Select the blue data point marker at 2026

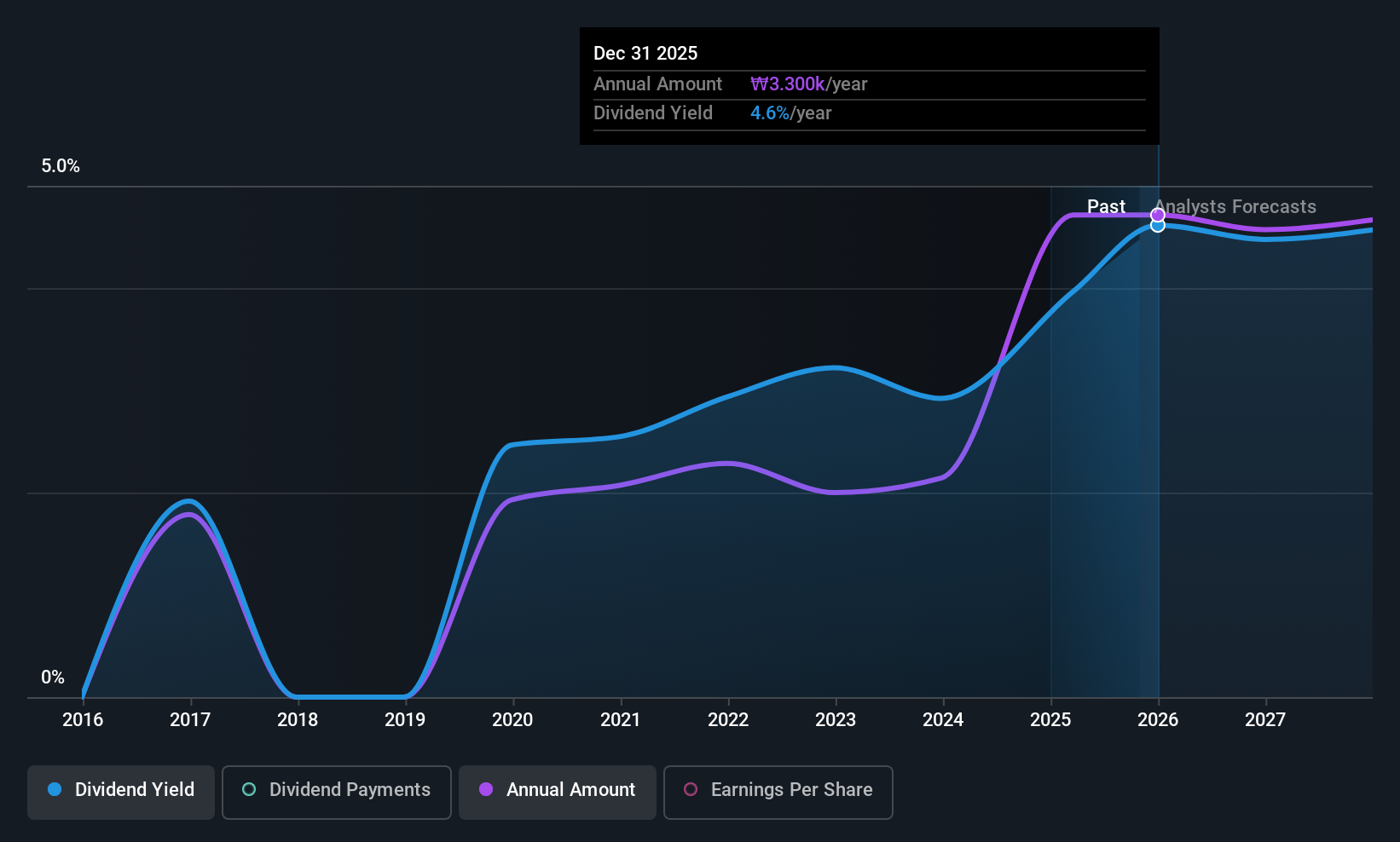[x=1157, y=225]
